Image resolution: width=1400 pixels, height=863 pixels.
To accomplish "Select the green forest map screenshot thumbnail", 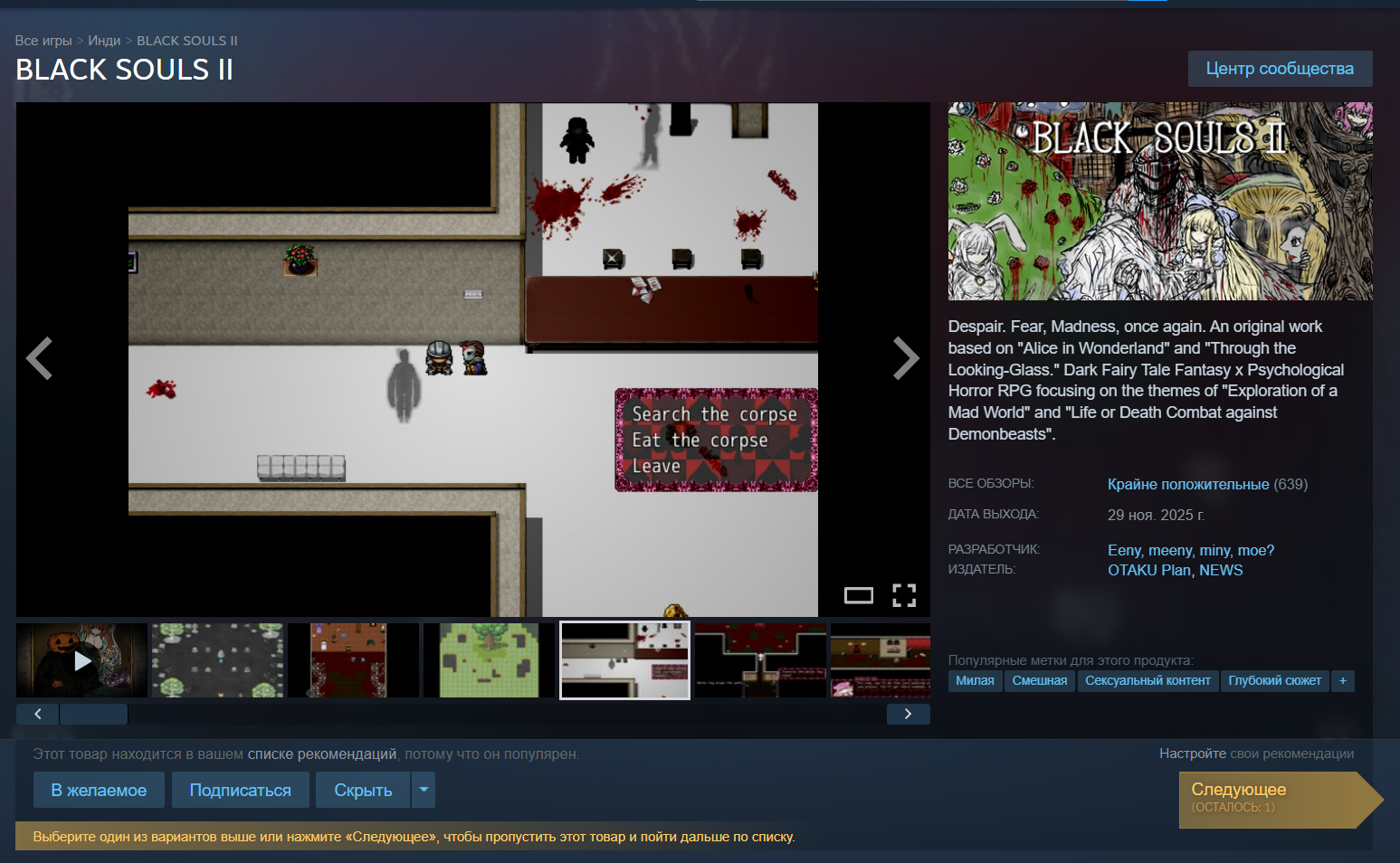I will tap(489, 660).
